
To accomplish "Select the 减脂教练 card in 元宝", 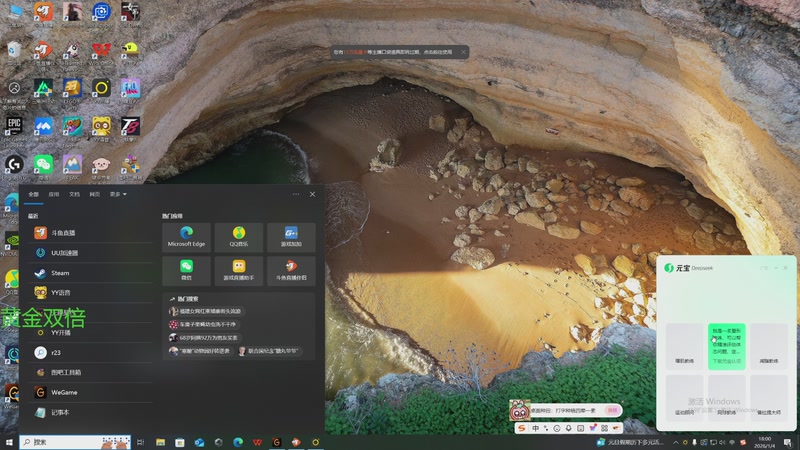I will [769, 346].
